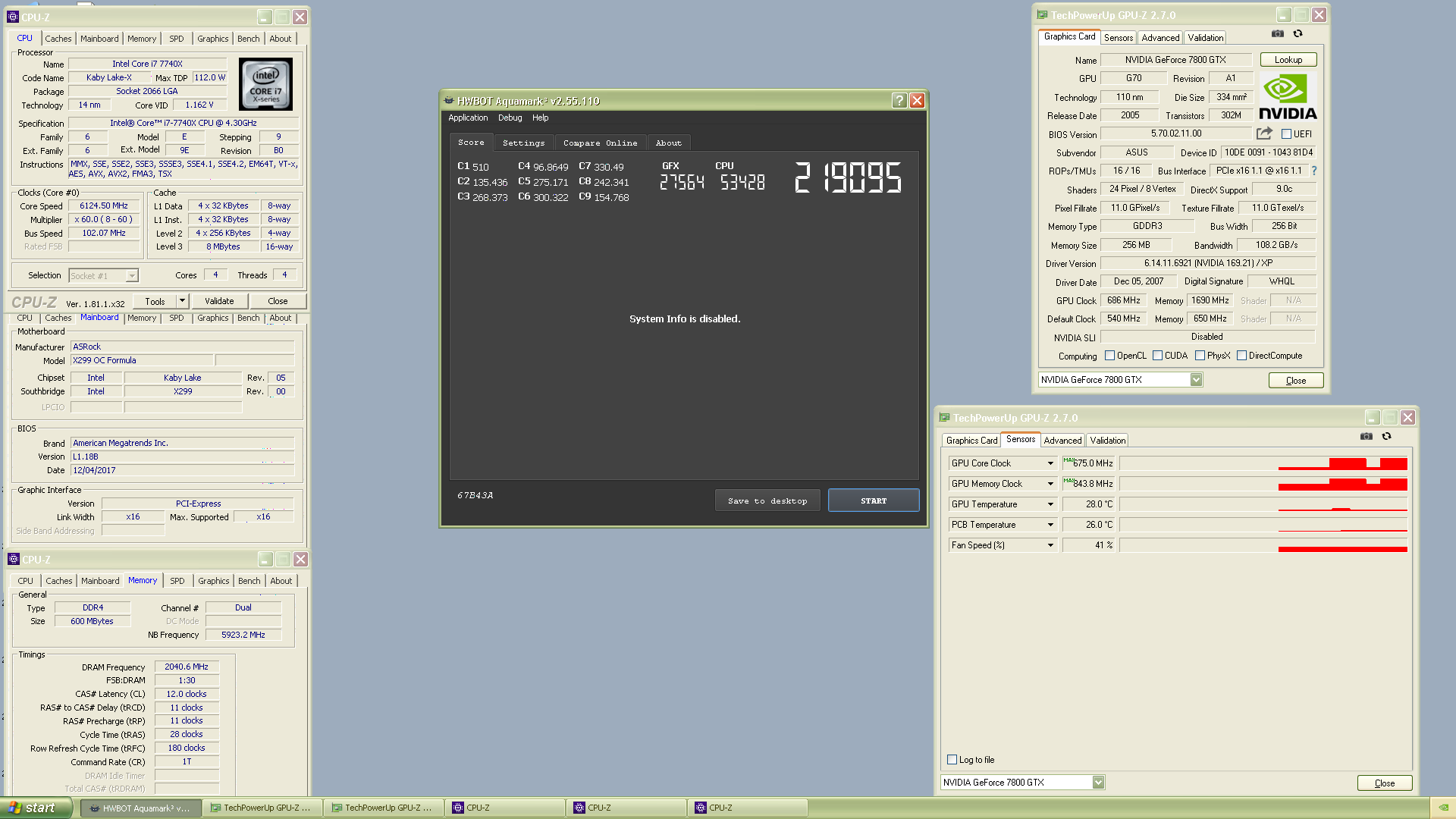
Task: Click the GPU-Z Sensors window title icon
Action: (x=945, y=418)
